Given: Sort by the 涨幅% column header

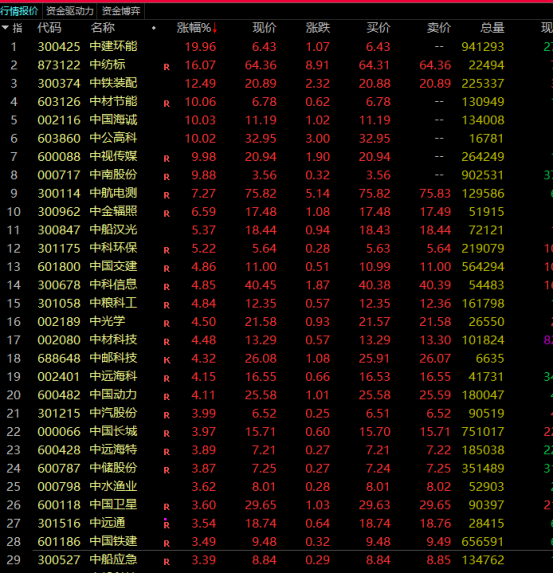Looking at the screenshot, I should pyautogui.click(x=194, y=28).
